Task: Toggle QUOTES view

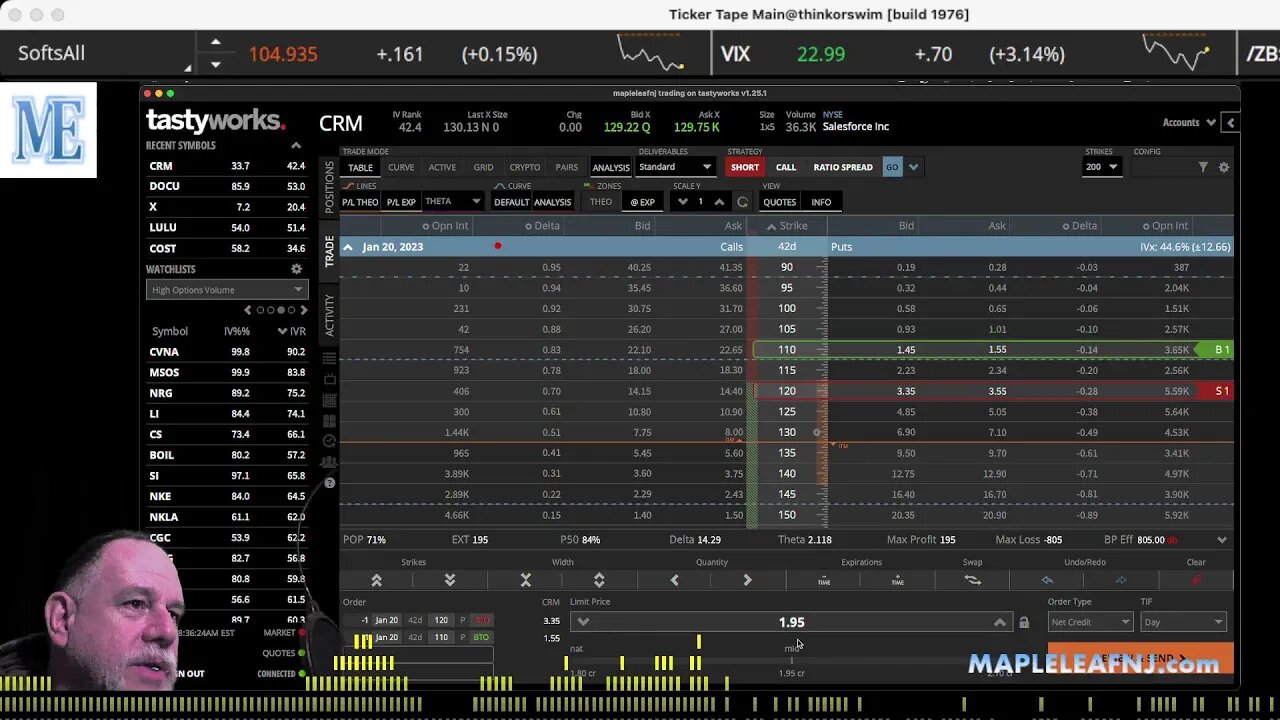Action: [x=779, y=202]
